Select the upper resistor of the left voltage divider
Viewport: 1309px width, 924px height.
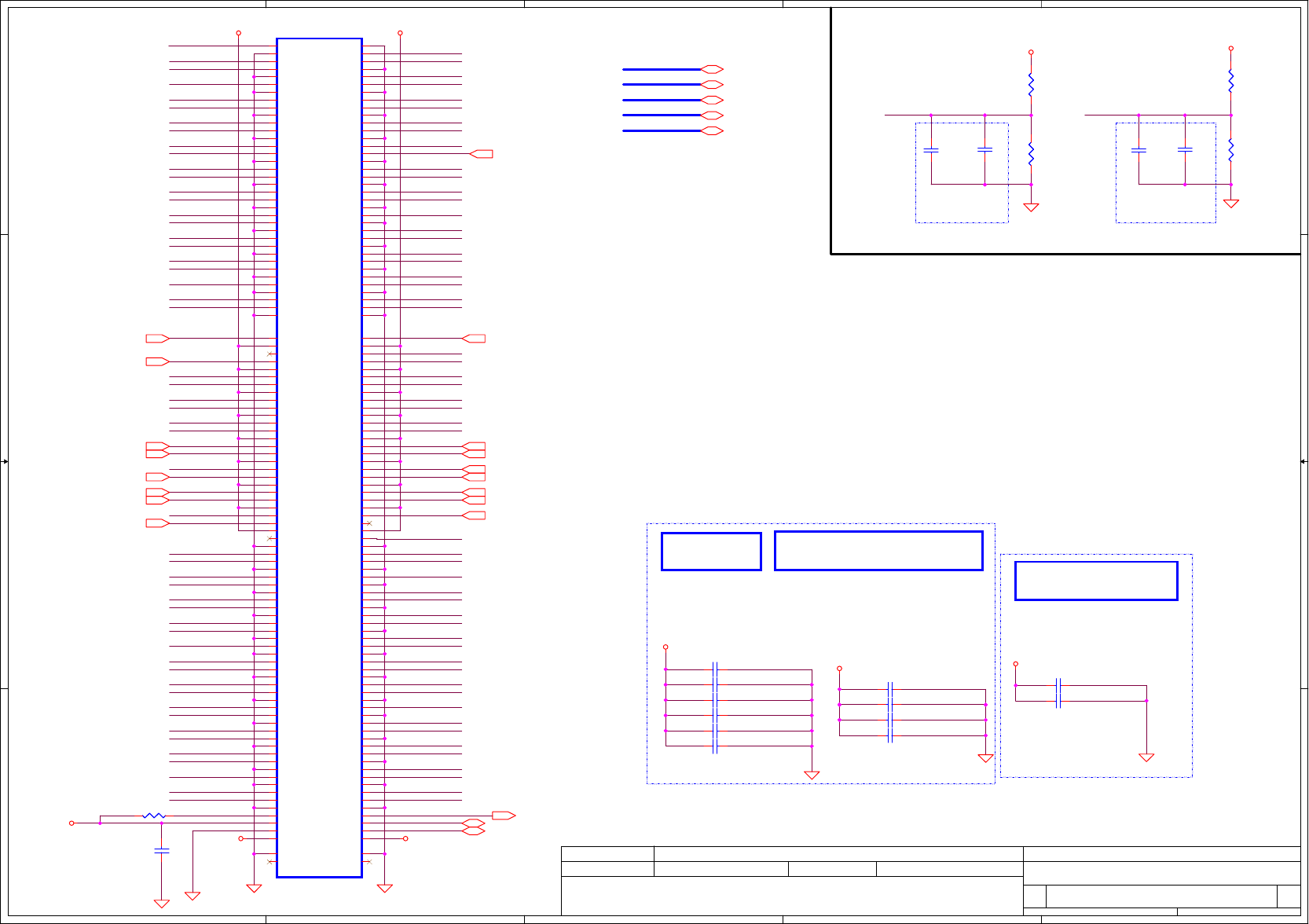(1031, 84)
